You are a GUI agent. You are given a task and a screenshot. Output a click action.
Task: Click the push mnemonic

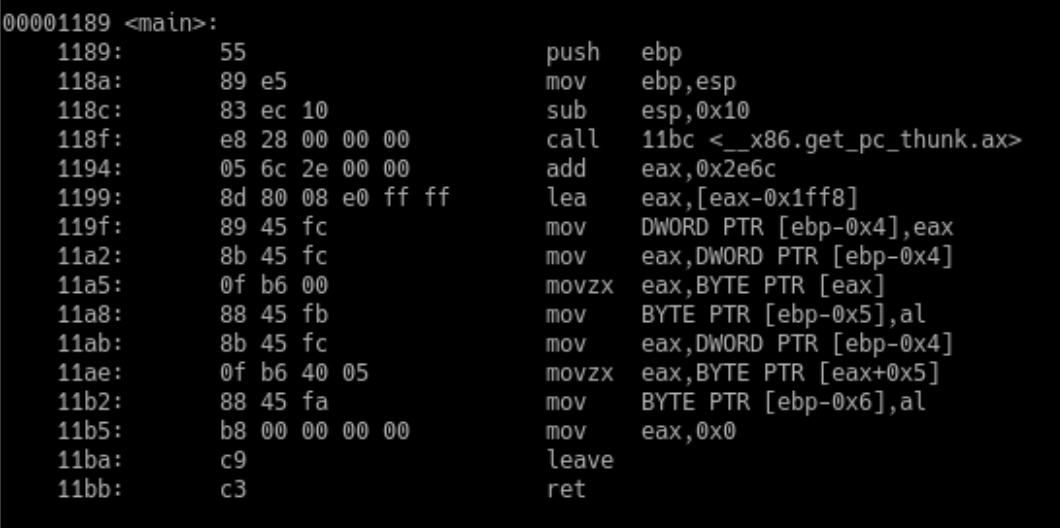[x=574, y=50]
